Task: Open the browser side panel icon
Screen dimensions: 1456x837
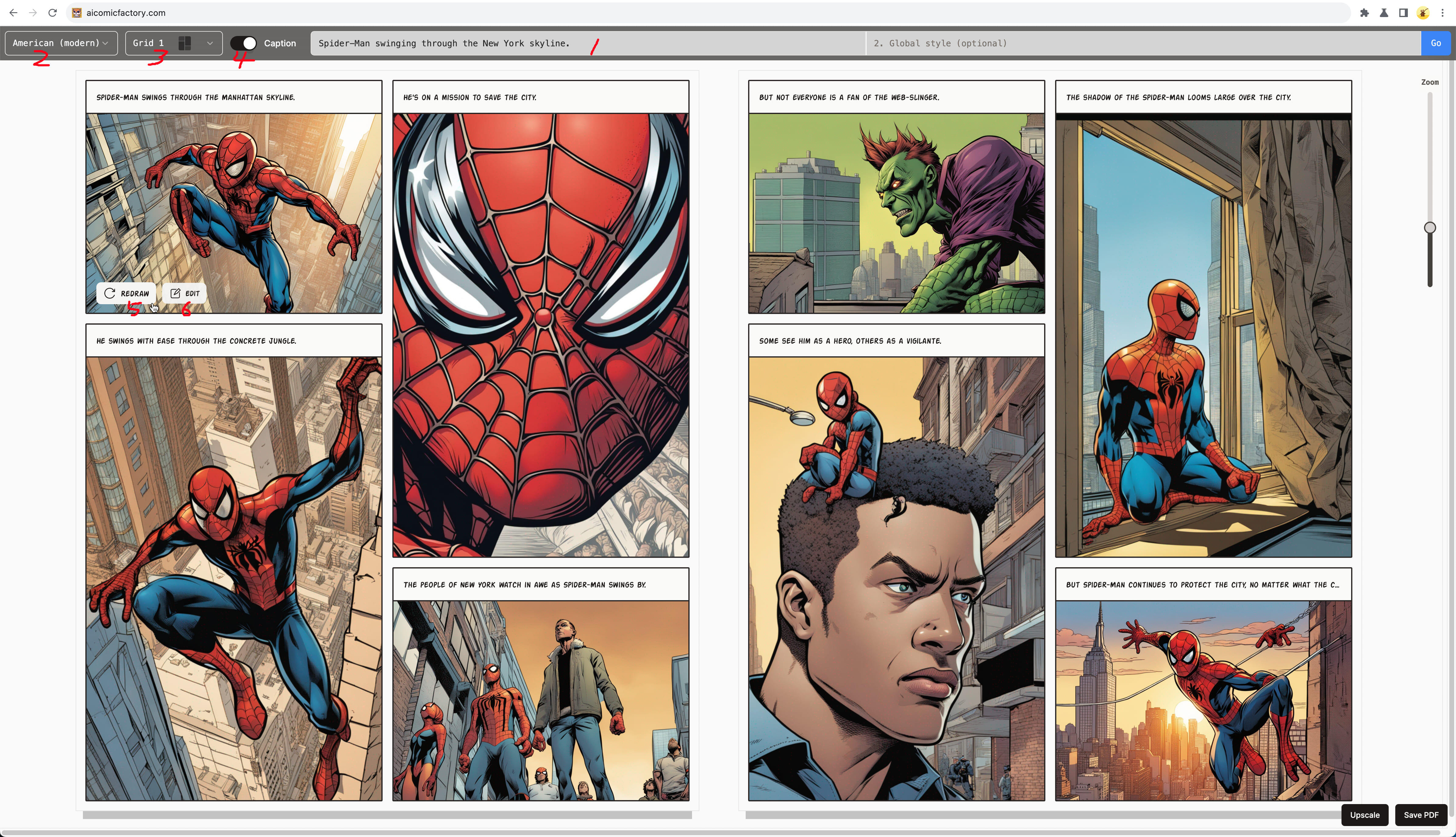Action: (x=1403, y=12)
